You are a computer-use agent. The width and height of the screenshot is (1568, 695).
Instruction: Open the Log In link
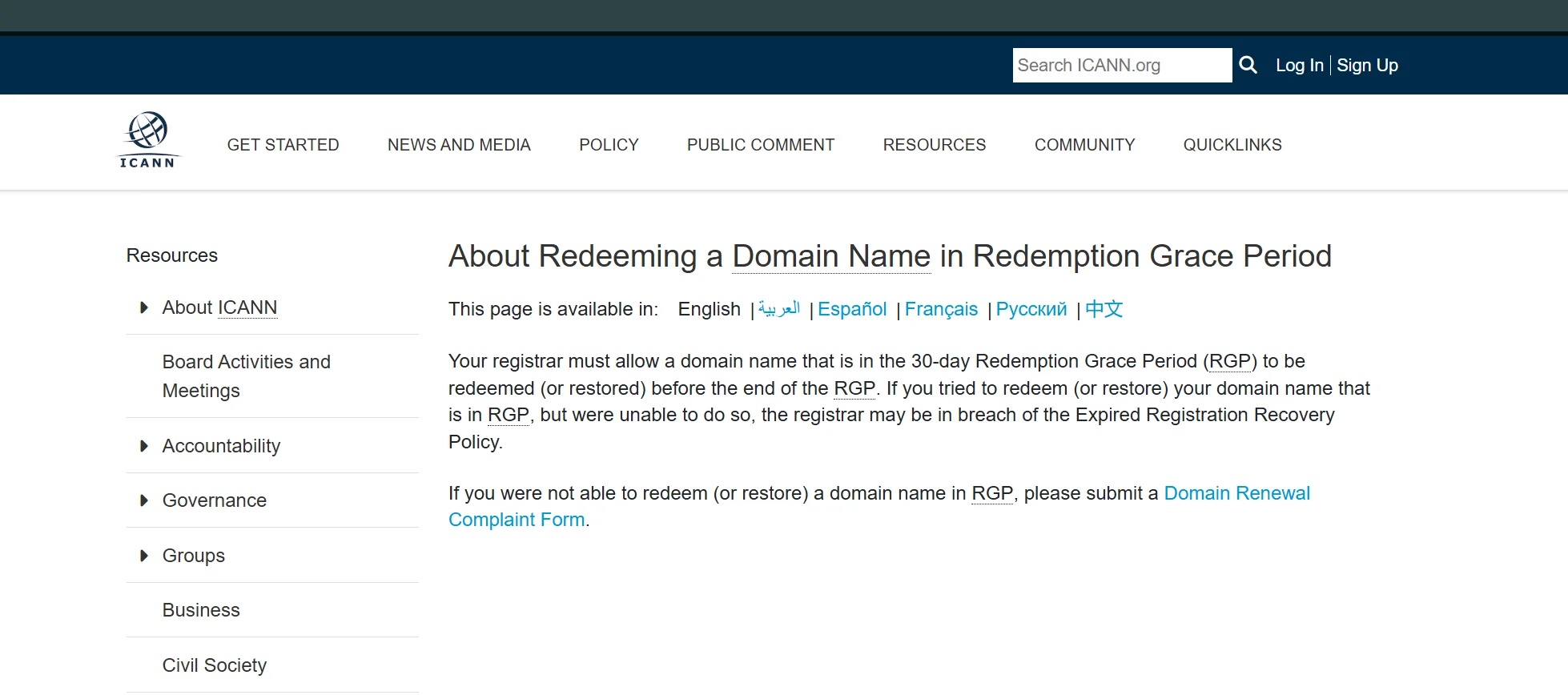click(x=1299, y=66)
